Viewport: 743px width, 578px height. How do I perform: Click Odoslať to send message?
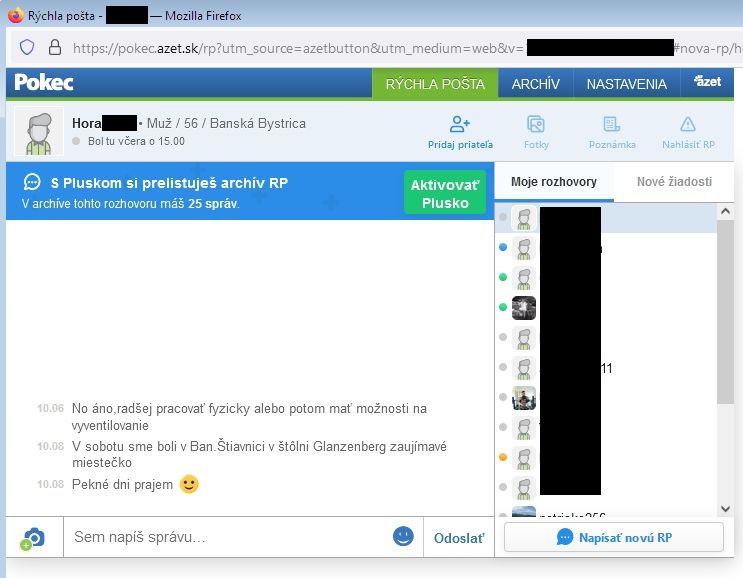click(x=459, y=538)
